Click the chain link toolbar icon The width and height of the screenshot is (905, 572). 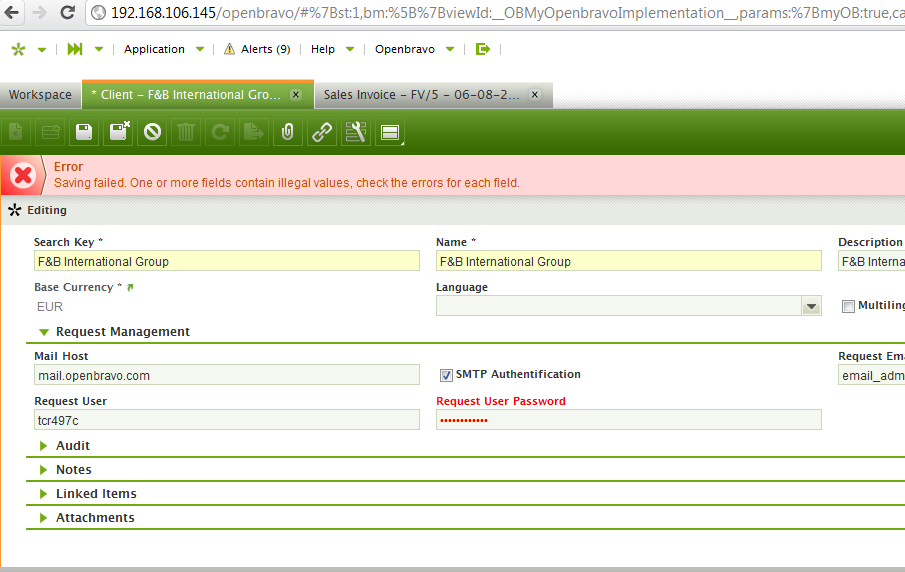(x=321, y=132)
